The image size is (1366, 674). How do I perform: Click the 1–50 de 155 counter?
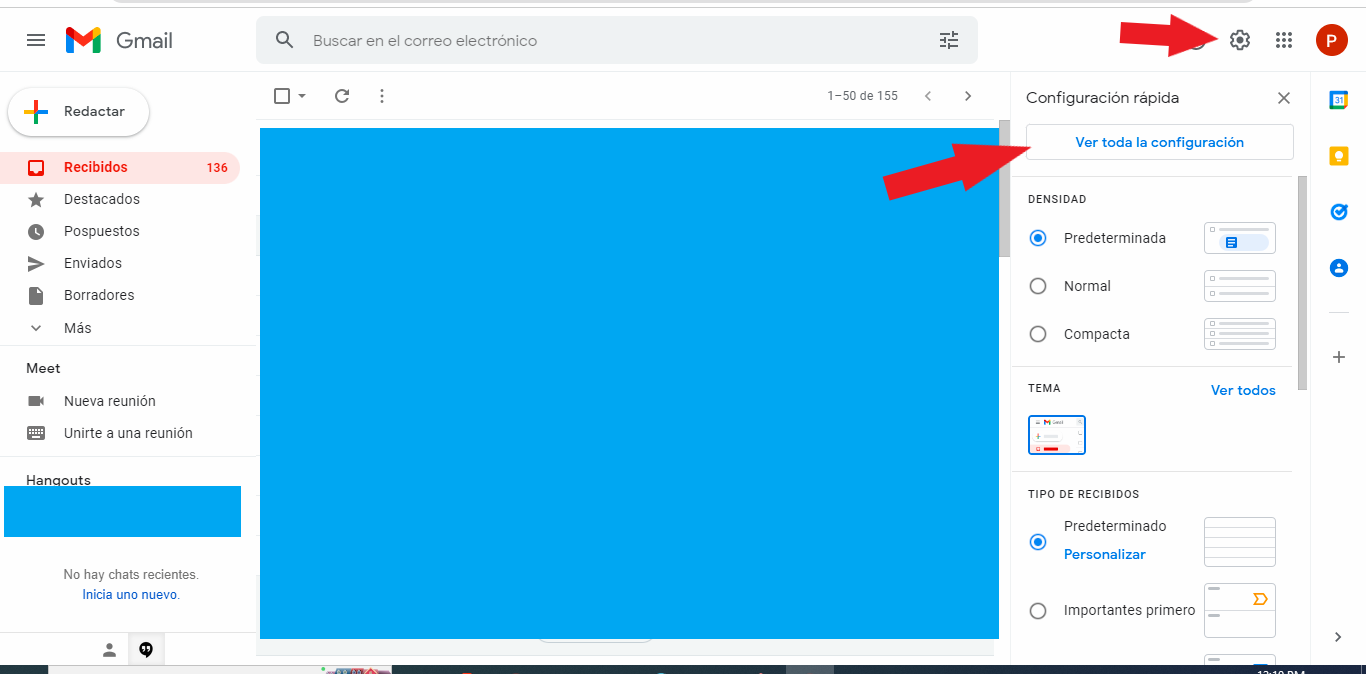click(862, 96)
